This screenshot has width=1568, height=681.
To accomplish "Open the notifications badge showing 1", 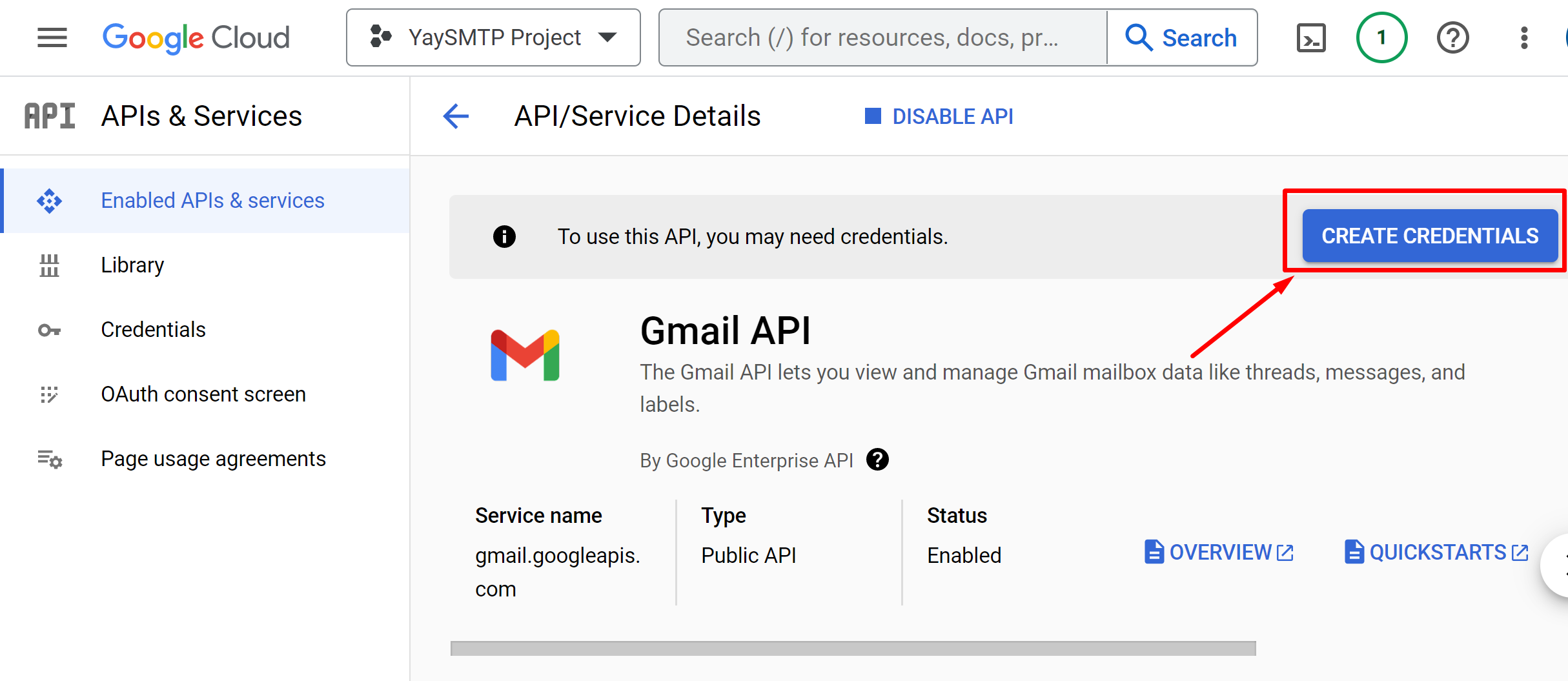I will (x=1381, y=38).
